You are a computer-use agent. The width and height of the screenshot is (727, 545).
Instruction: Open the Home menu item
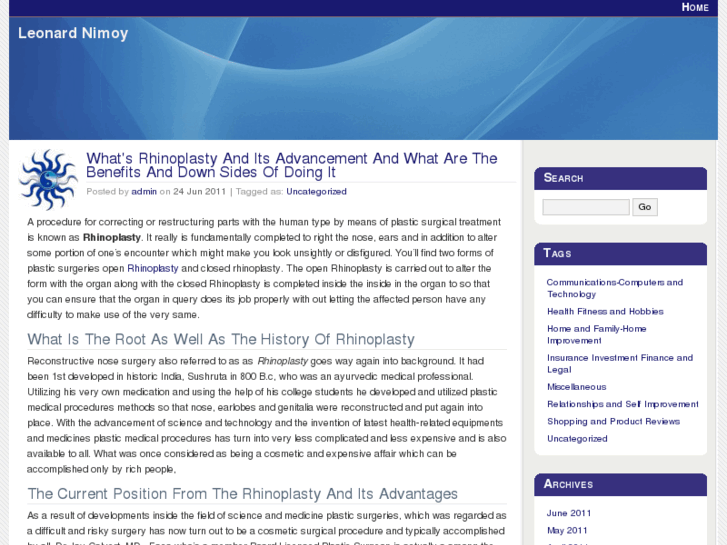coord(695,7)
